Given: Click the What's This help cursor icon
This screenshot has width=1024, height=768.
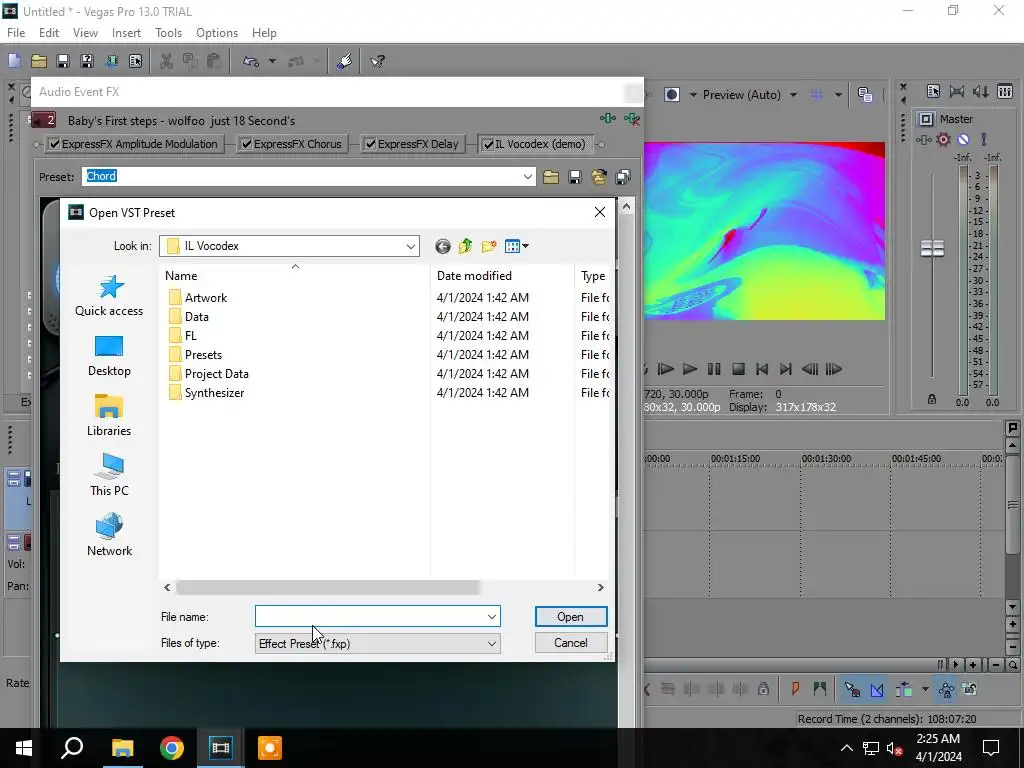Looking at the screenshot, I should click(377, 61).
